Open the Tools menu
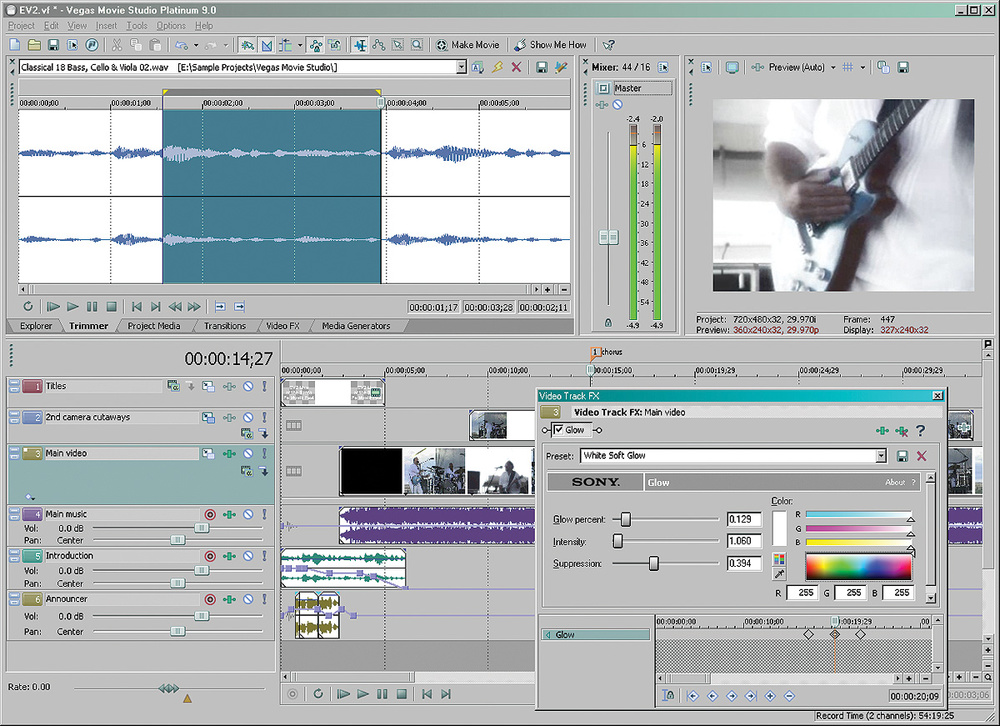This screenshot has height=726, width=1000. click(x=137, y=25)
